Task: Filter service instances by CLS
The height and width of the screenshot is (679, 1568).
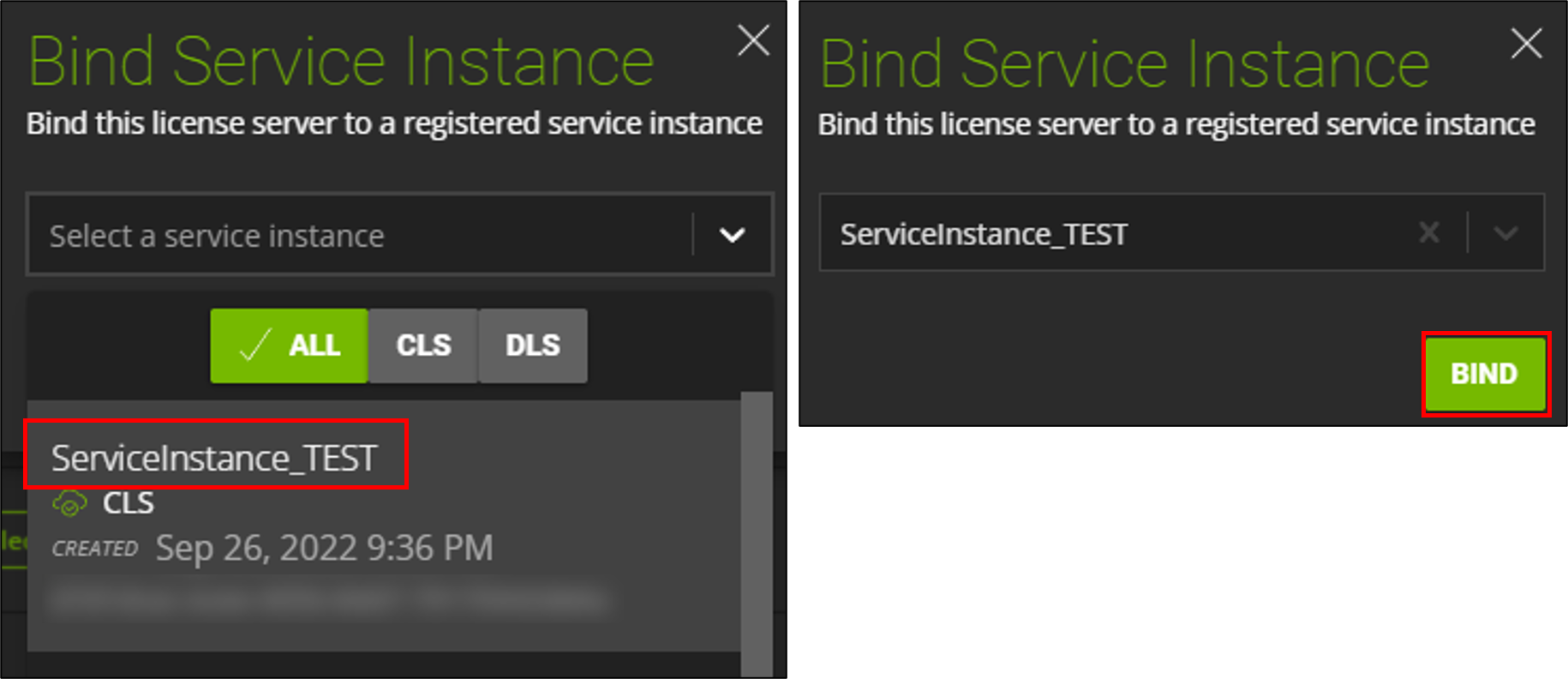Action: click(x=423, y=346)
